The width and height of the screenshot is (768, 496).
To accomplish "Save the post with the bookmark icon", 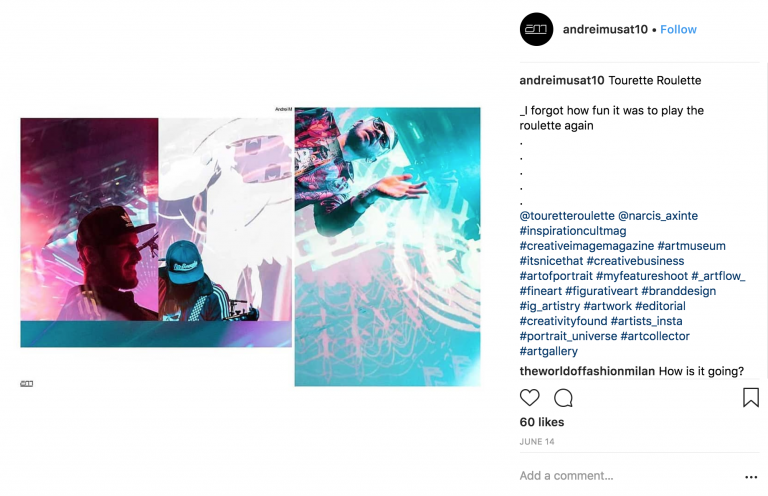I will pos(750,398).
